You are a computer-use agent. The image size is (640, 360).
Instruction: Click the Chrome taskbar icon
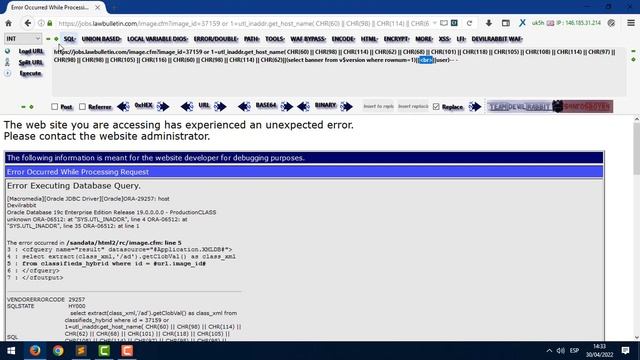[58, 351]
